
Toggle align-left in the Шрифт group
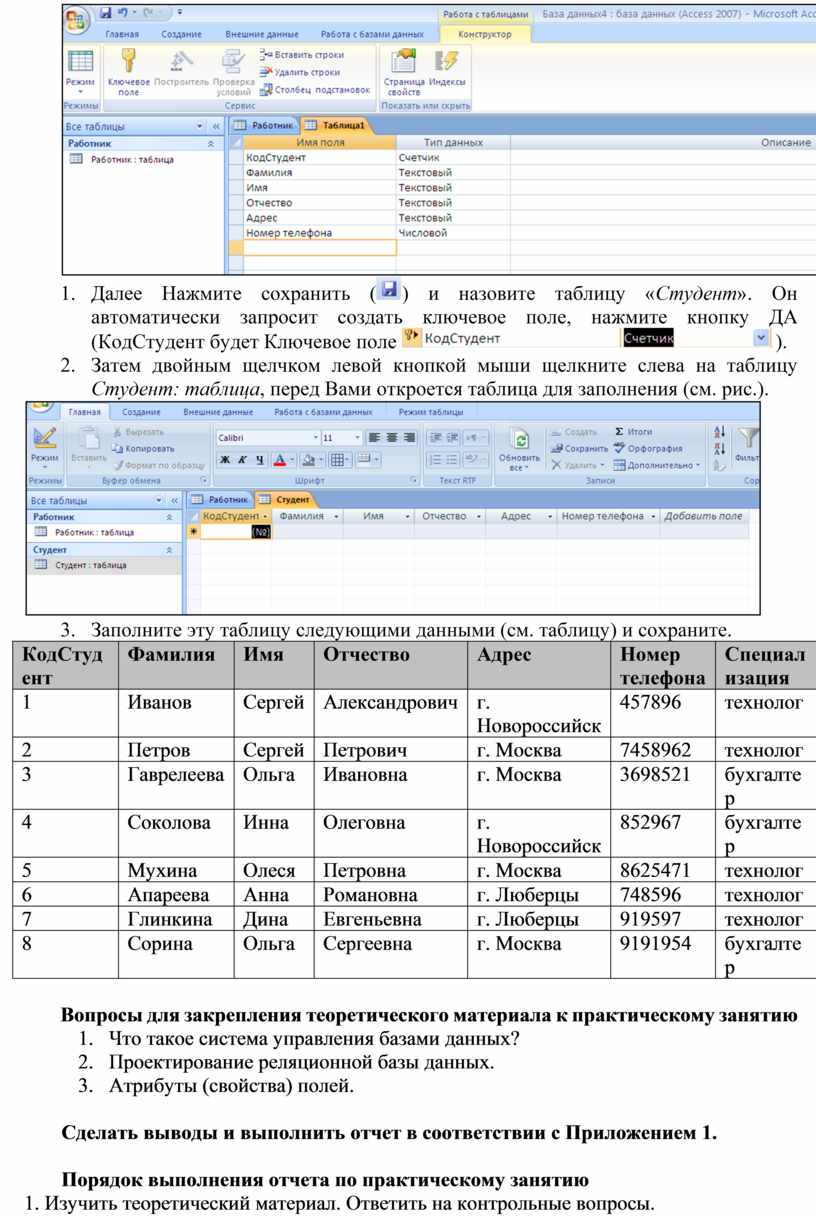(374, 437)
